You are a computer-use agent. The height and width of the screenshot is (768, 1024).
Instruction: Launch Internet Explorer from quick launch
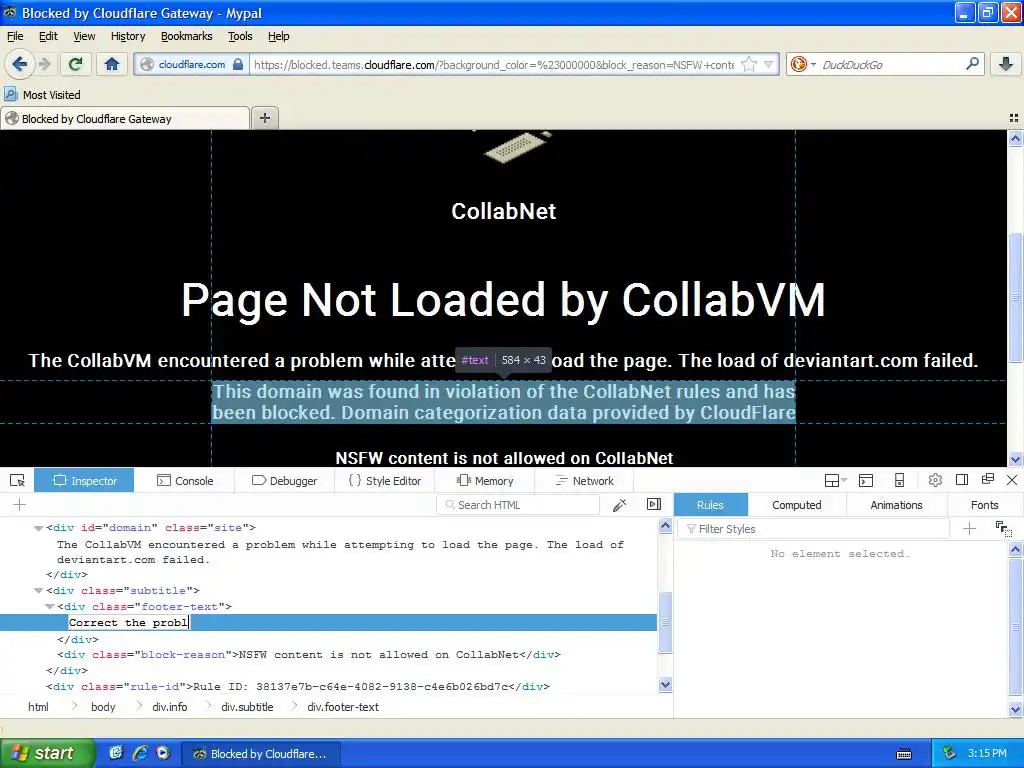coord(140,753)
